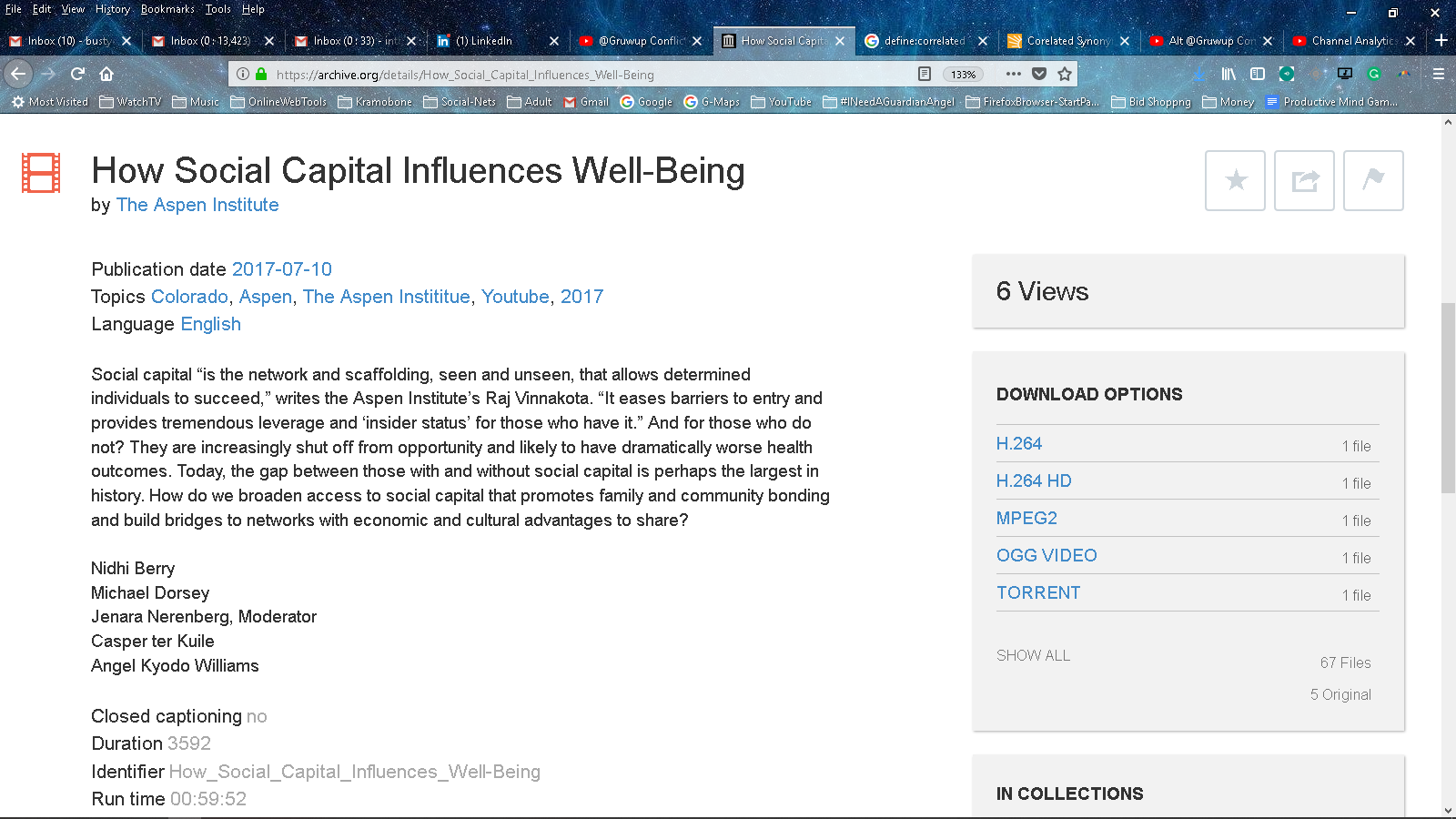Viewport: 1456px width, 819px height.
Task: Reset the 133% zoom level indicator
Action: pyautogui.click(x=963, y=75)
